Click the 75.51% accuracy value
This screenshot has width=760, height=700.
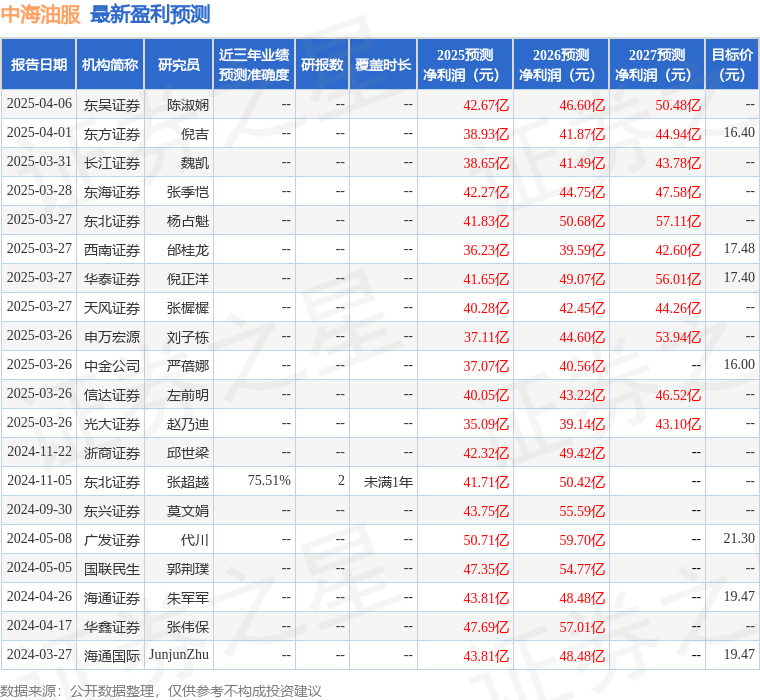[269, 481]
